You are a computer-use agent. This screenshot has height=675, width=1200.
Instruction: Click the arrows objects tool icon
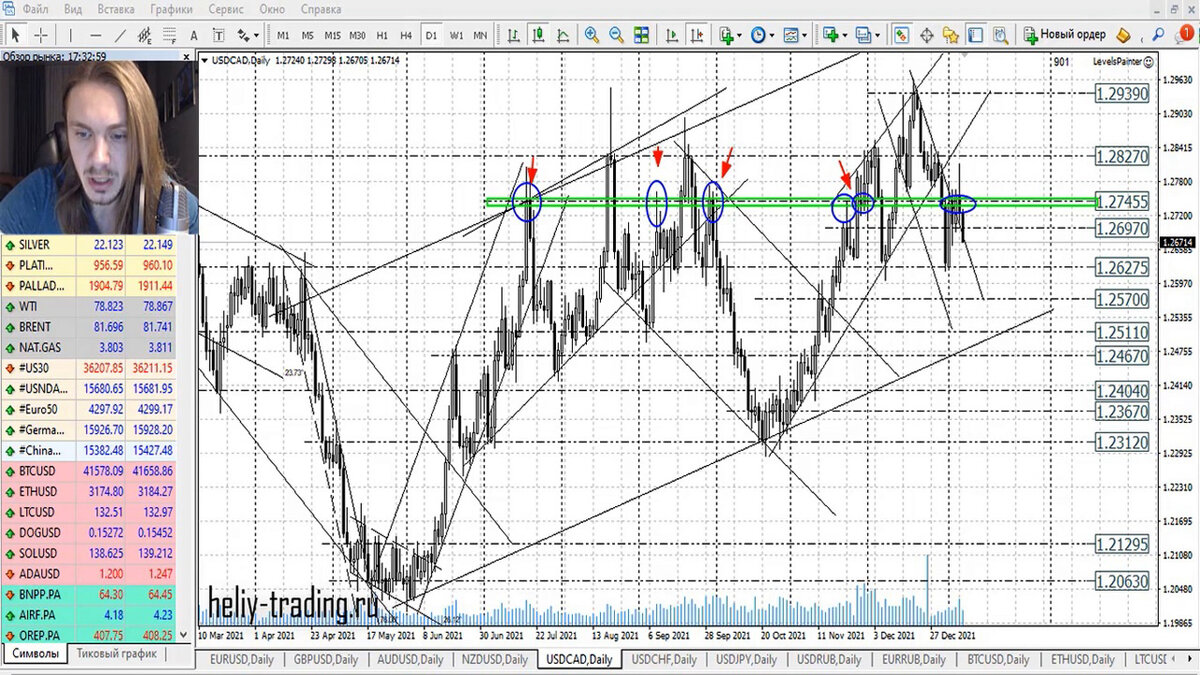[x=243, y=35]
